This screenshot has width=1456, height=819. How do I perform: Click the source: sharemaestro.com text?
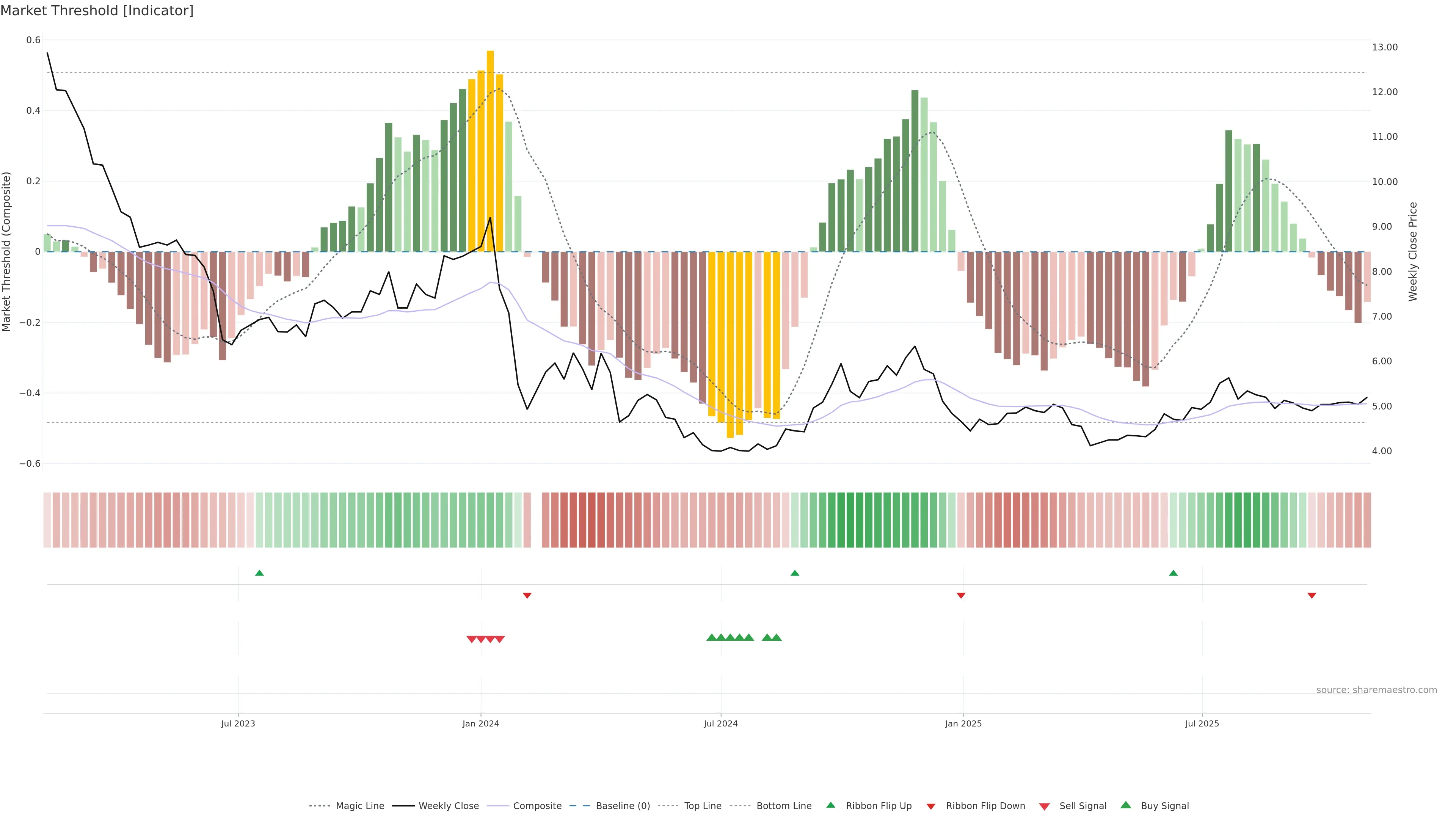[x=1376, y=690]
